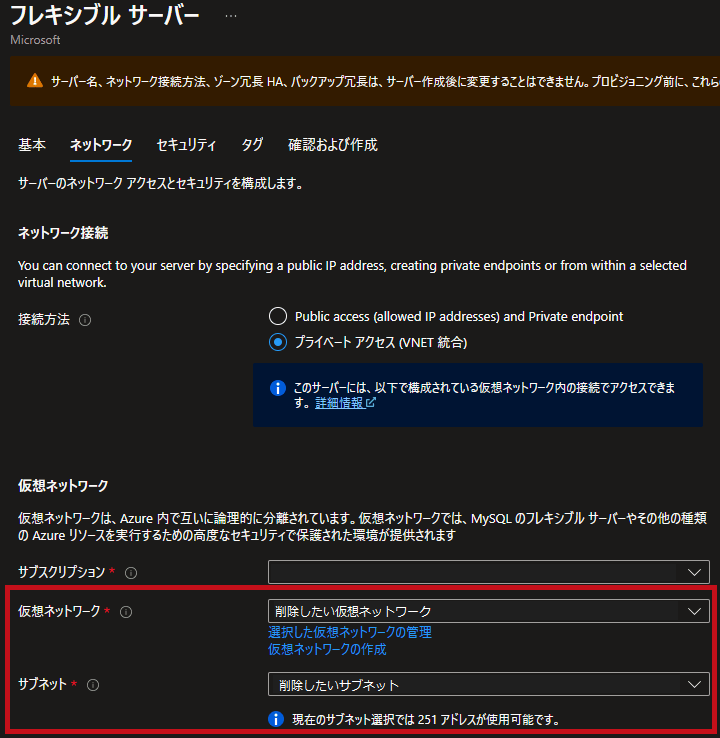Click the info icon next to 接続方法

85,320
